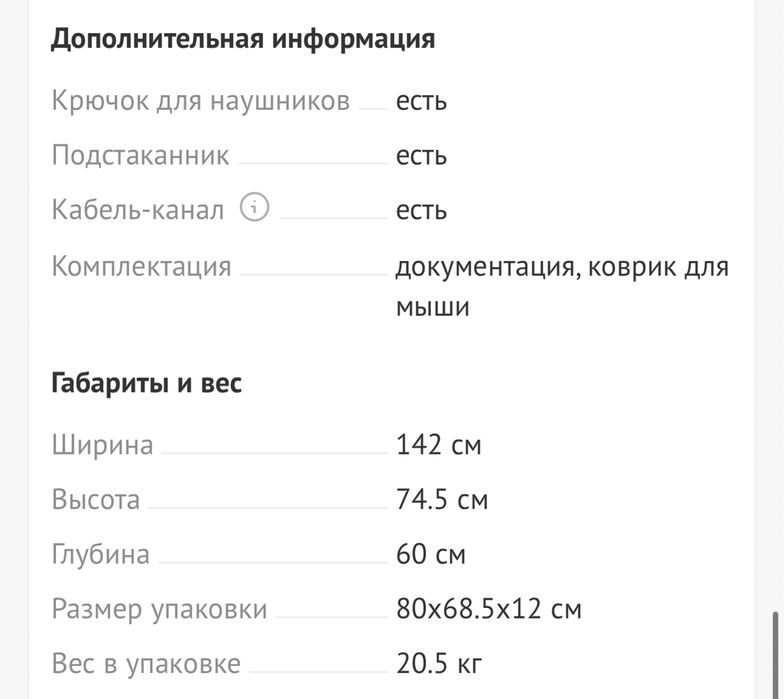
Task: Click the Габариты и вес section heading
Action: [x=146, y=382]
